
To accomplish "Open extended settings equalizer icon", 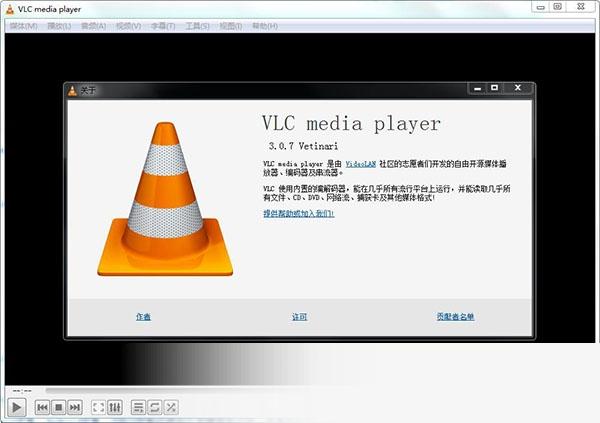I will point(115,407).
